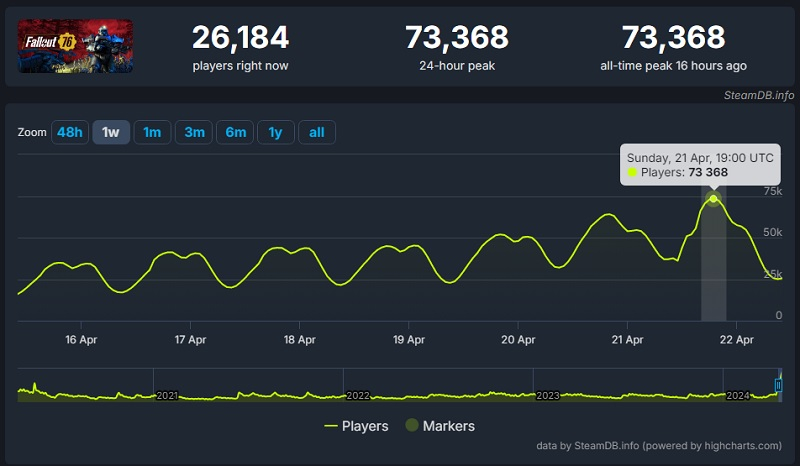This screenshot has width=800, height=466.
Task: Show all-time data with the all button
Action: (316, 132)
